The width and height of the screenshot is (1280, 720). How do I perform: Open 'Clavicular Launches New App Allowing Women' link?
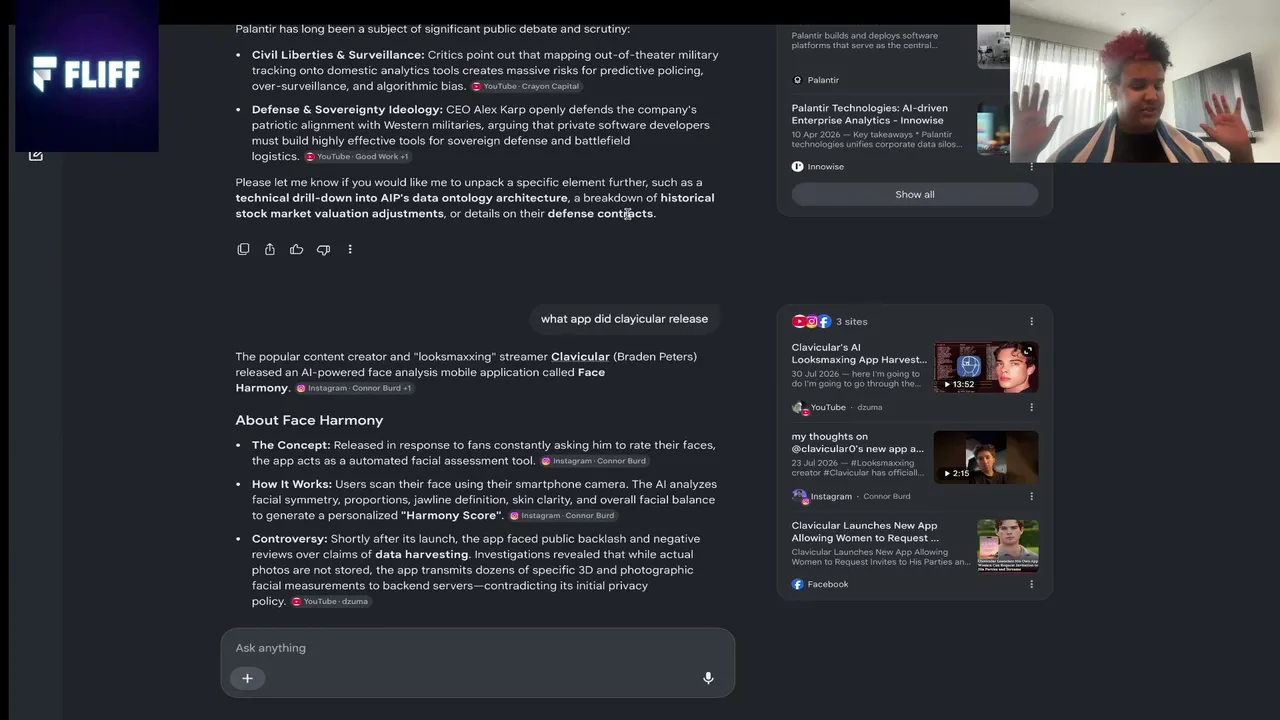(x=865, y=531)
